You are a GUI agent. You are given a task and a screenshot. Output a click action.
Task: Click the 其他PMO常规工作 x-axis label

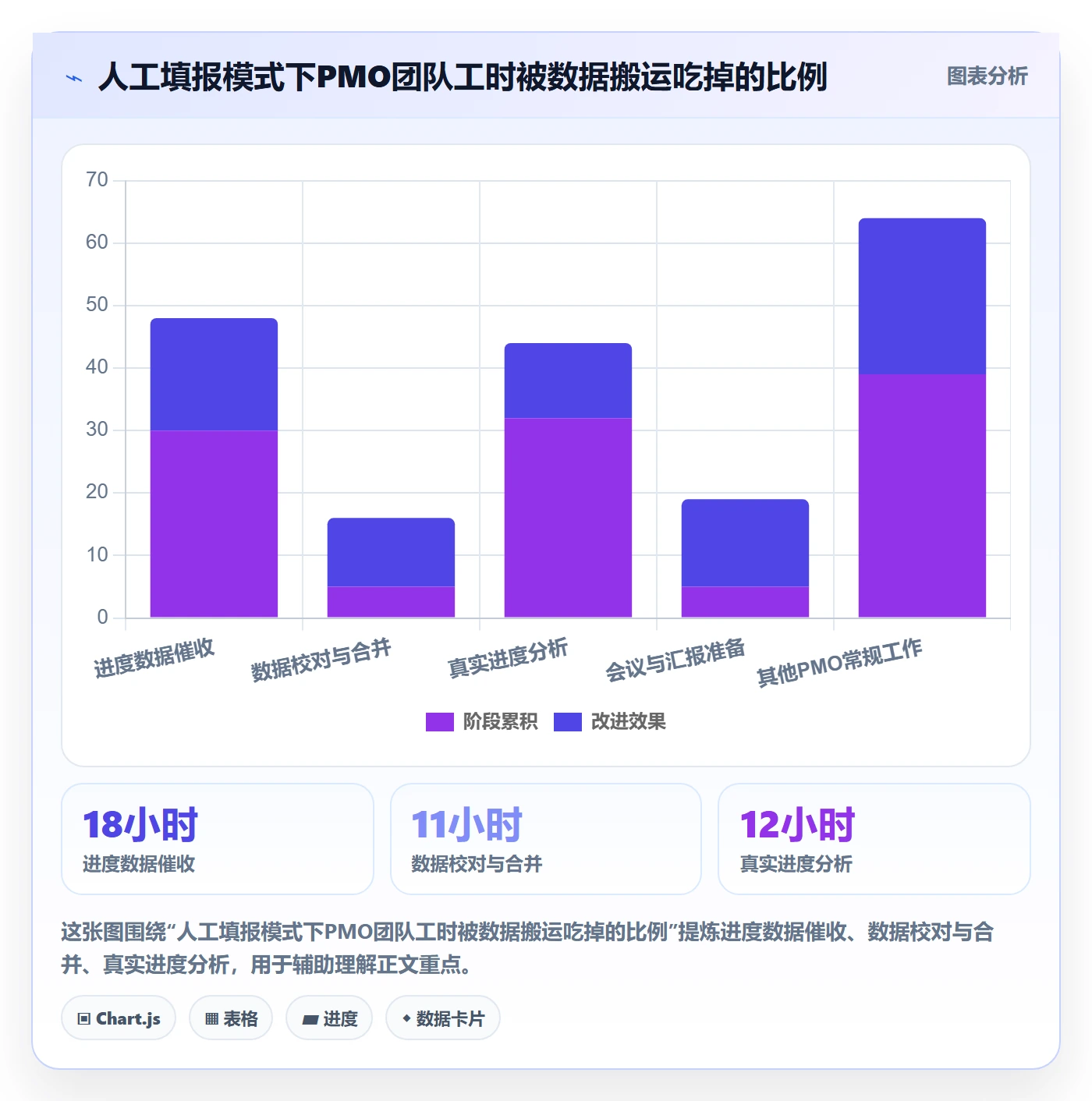(840, 663)
